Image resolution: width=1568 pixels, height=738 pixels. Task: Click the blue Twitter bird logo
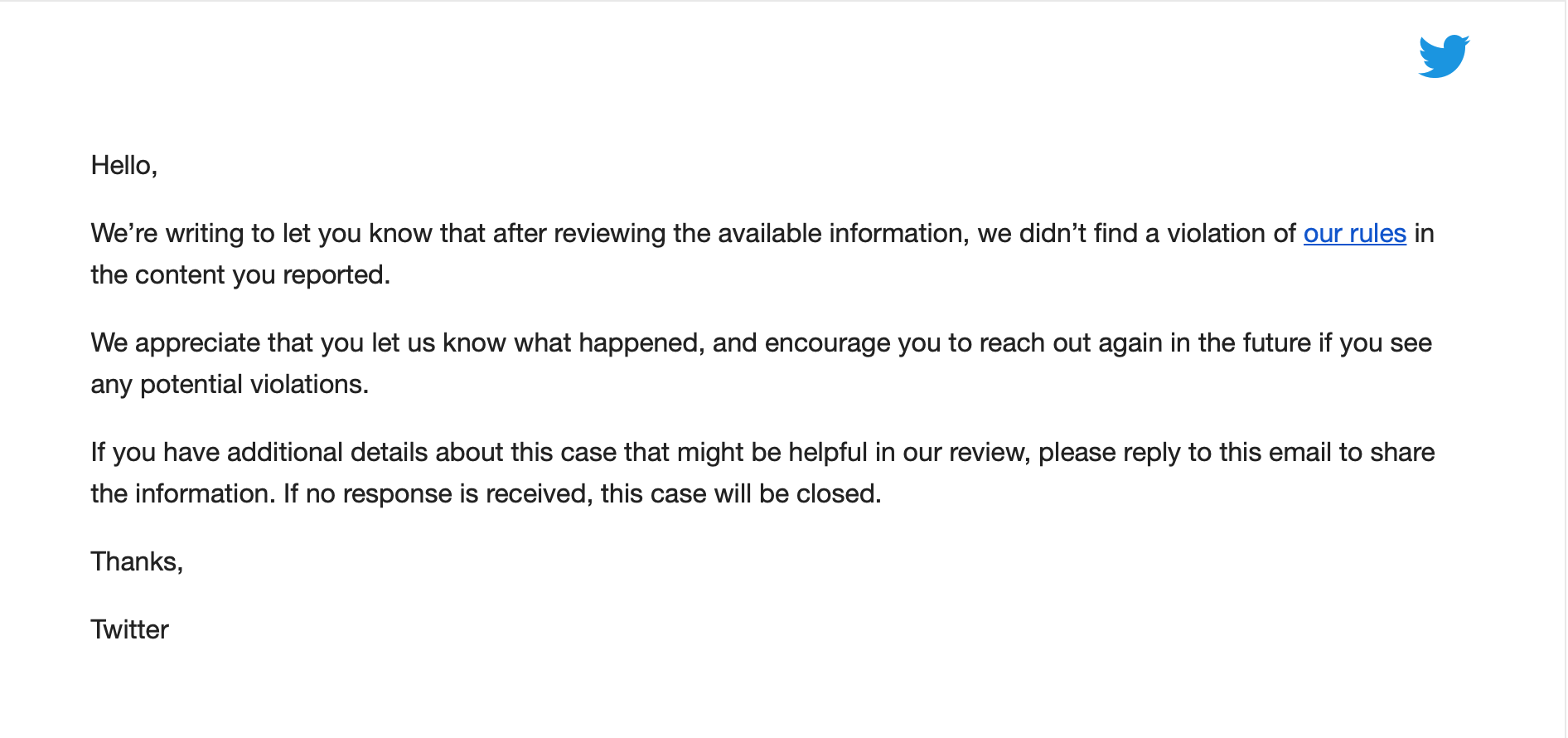[x=1444, y=56]
